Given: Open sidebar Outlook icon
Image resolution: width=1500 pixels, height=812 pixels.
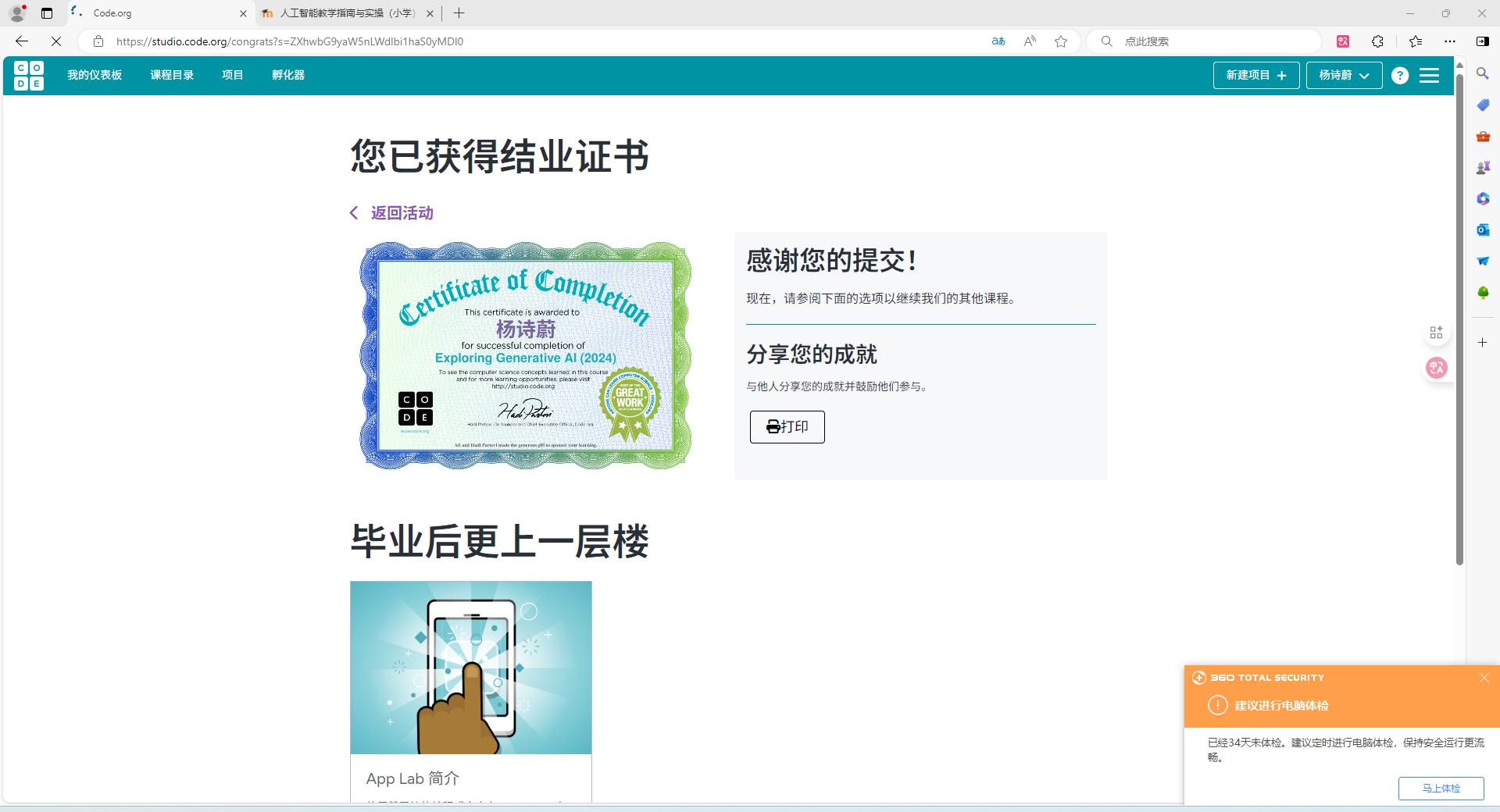Looking at the screenshot, I should pos(1483,230).
